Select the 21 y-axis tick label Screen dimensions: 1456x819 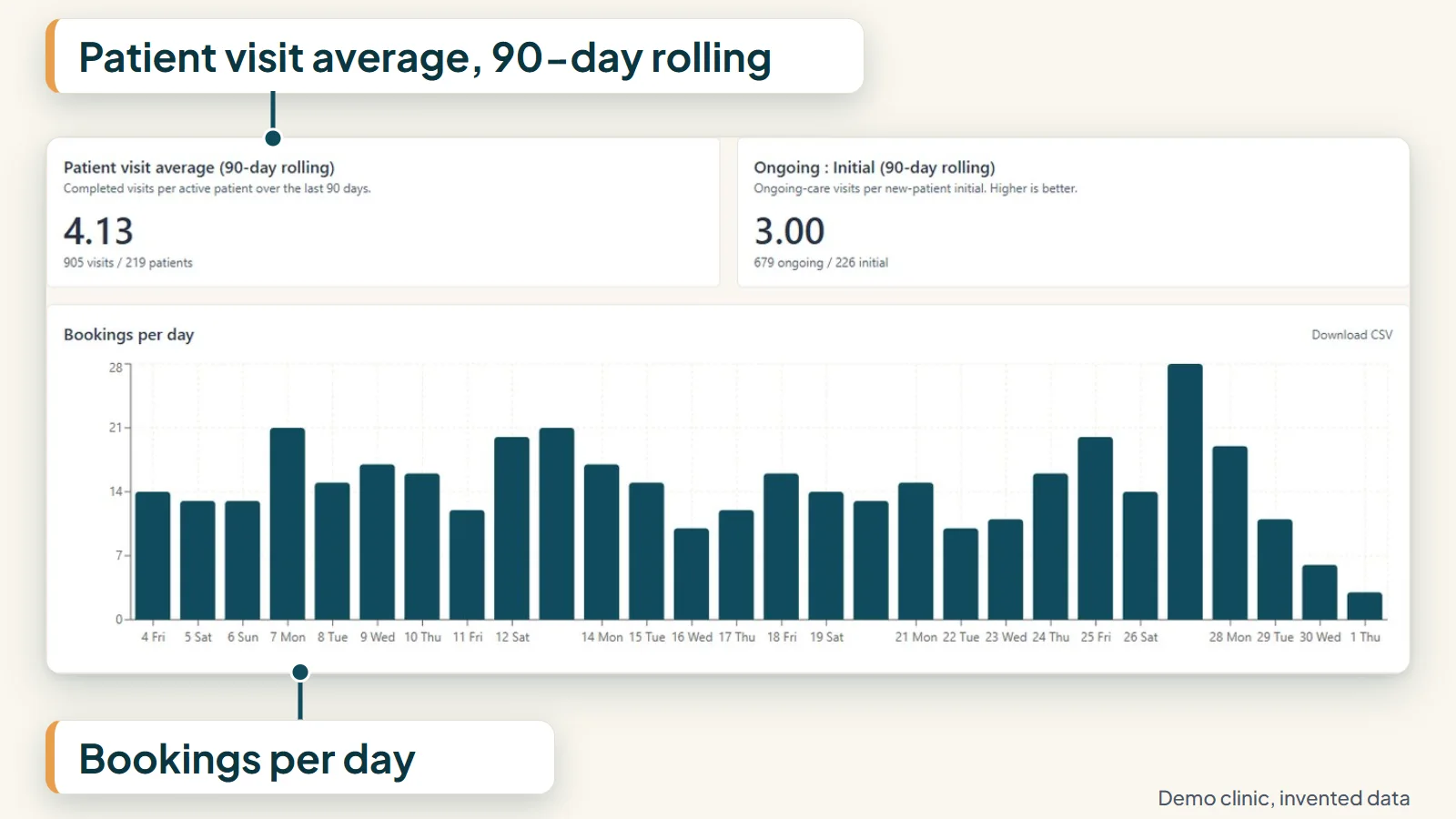(116, 428)
